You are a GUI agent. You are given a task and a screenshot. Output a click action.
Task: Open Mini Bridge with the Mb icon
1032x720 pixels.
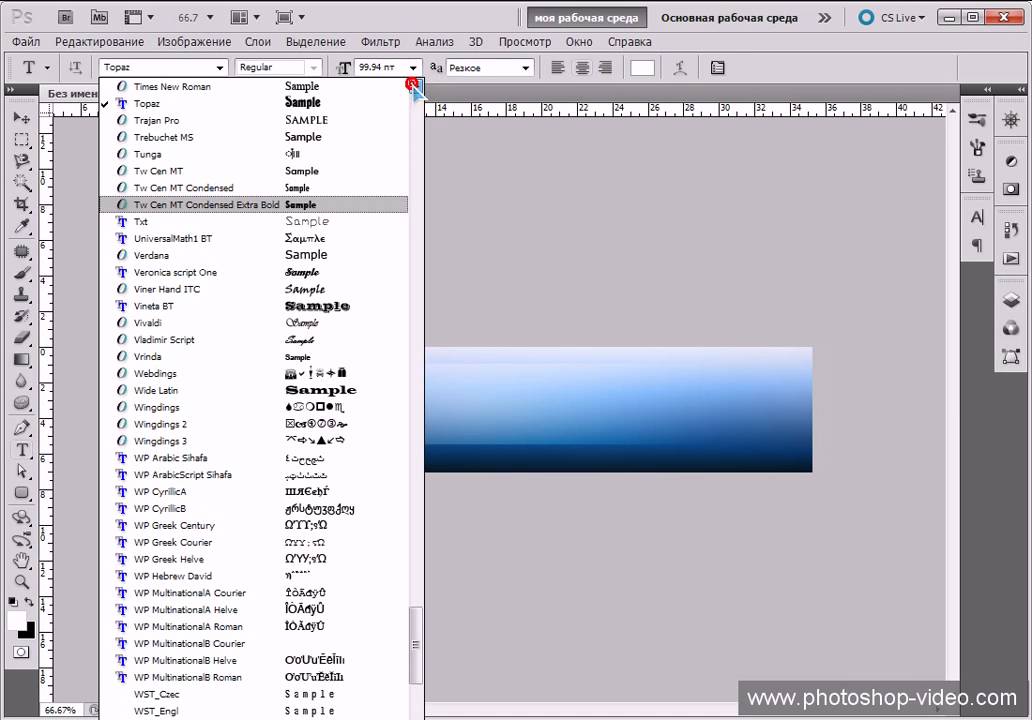(x=99, y=18)
